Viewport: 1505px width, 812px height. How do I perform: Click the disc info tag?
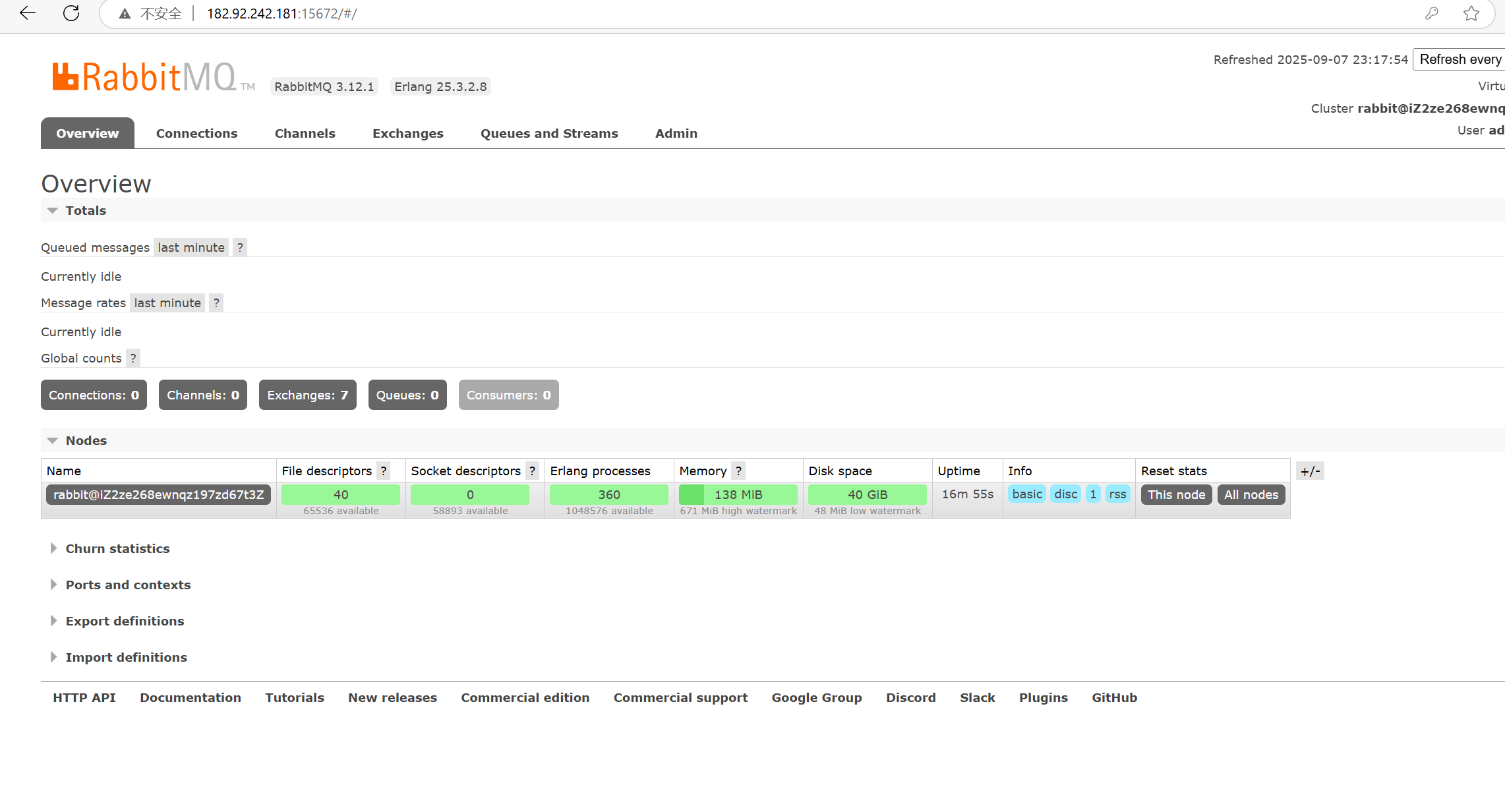pyautogui.click(x=1065, y=494)
